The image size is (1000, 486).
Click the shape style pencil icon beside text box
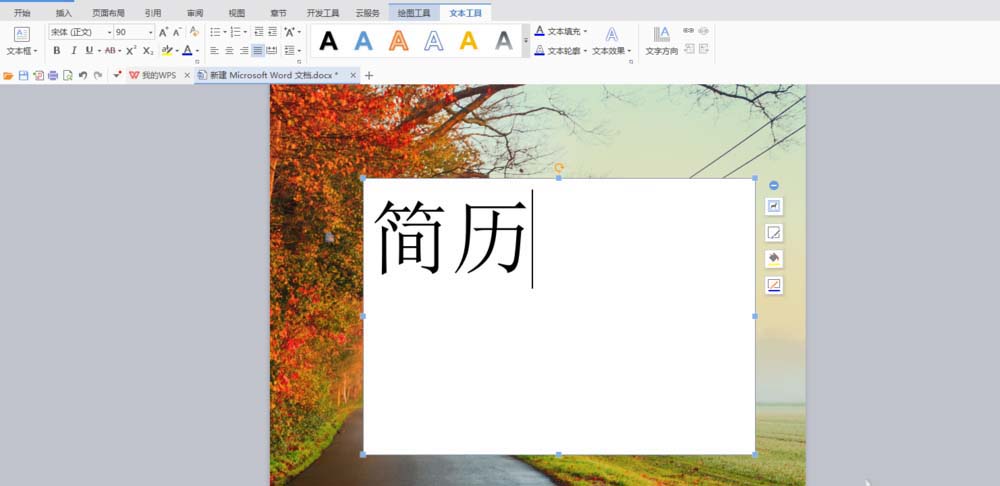(x=774, y=233)
